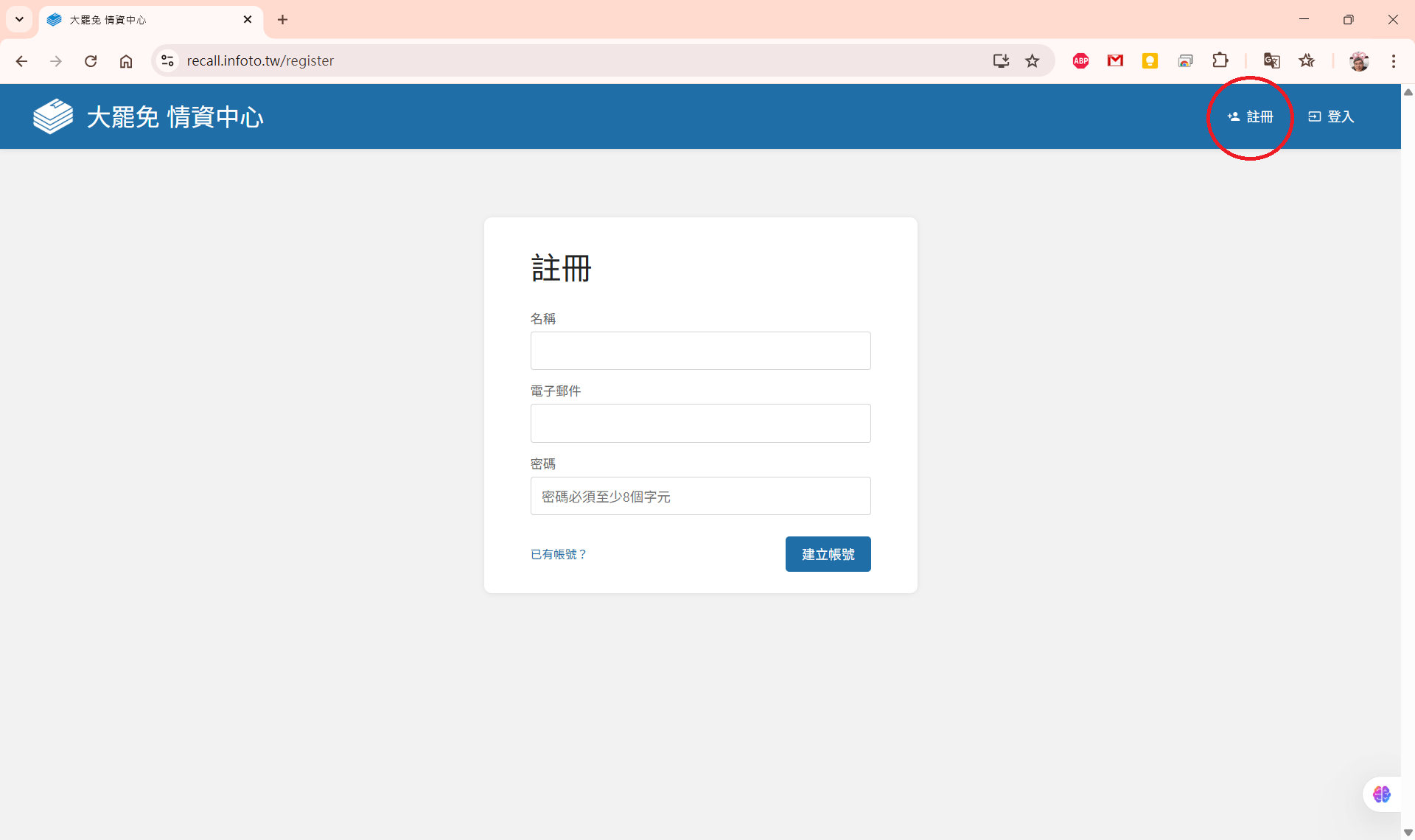This screenshot has height=840, width=1415.
Task: Open the AdBlock Plus extension icon
Action: click(1080, 61)
